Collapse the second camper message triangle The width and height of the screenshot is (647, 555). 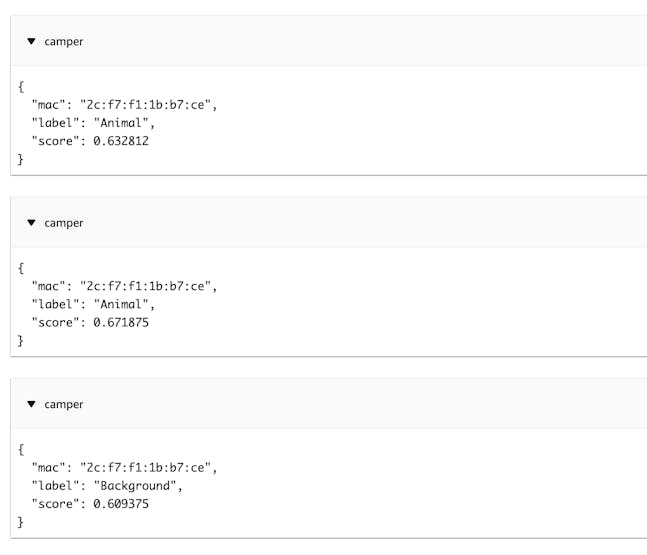(x=31, y=223)
